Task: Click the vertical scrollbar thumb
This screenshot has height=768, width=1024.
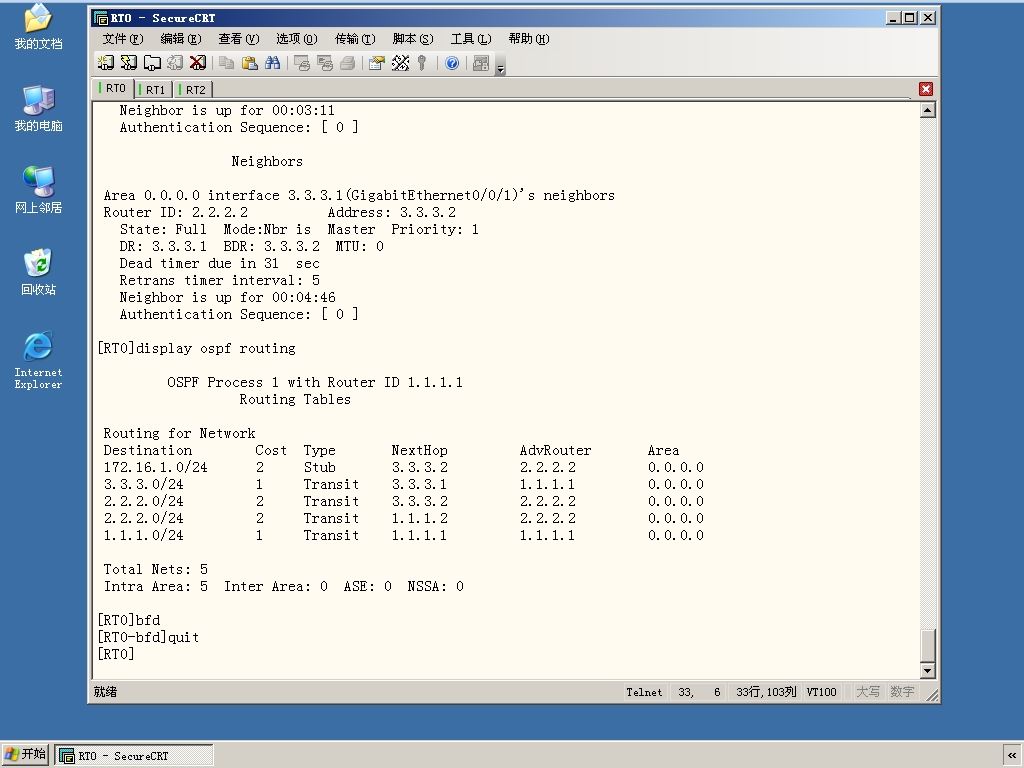Action: pyautogui.click(x=927, y=645)
